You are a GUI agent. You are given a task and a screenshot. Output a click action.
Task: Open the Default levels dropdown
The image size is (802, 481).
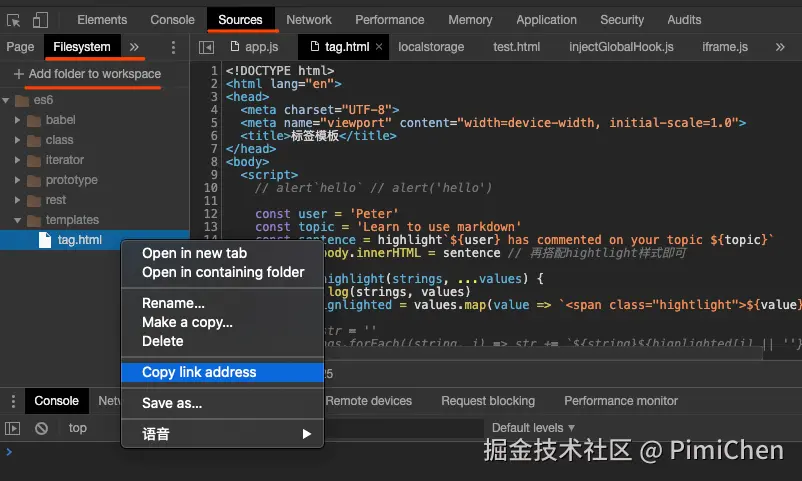tap(533, 428)
